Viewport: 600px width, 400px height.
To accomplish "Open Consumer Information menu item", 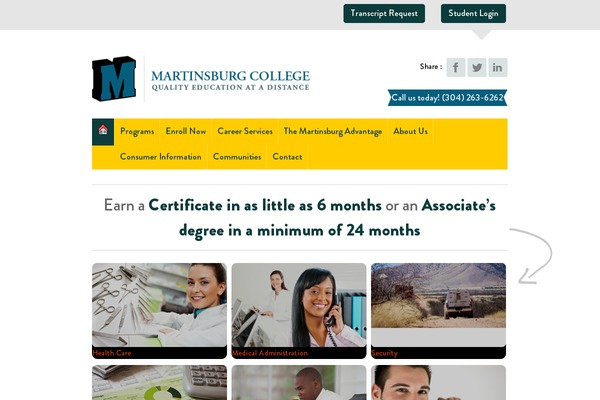I will (161, 157).
